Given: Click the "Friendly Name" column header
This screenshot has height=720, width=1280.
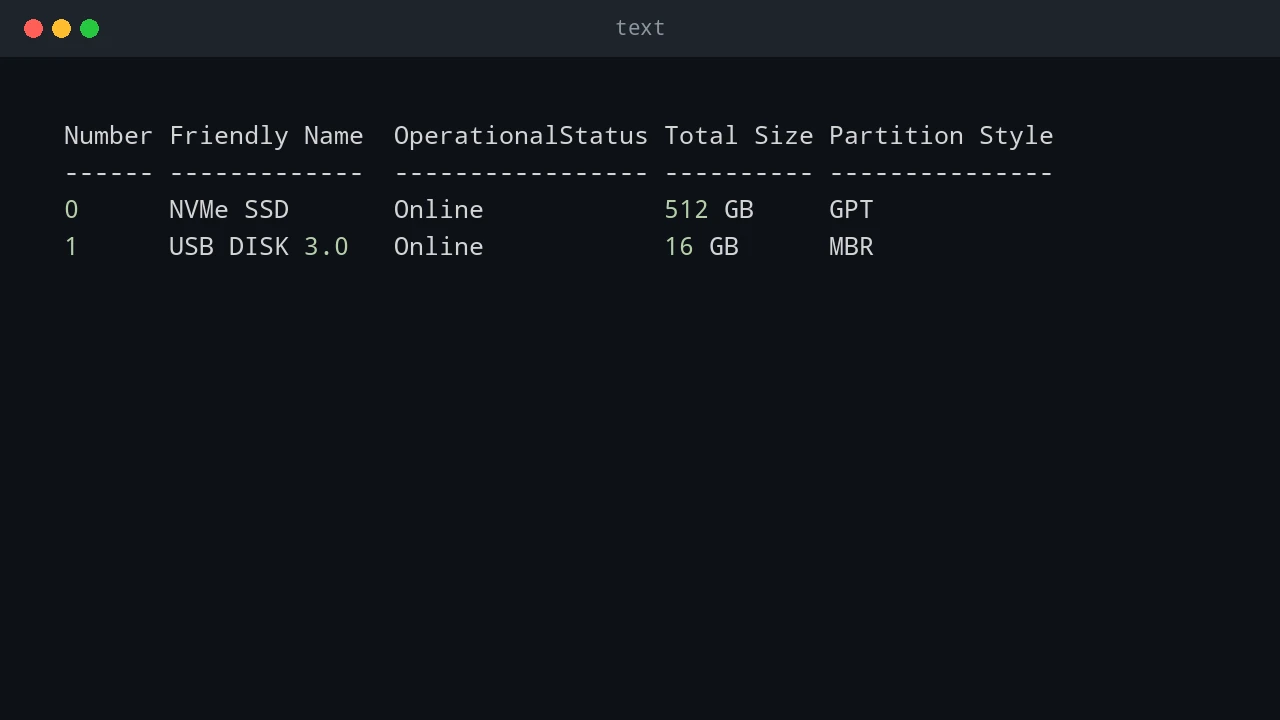Looking at the screenshot, I should 266,136.
